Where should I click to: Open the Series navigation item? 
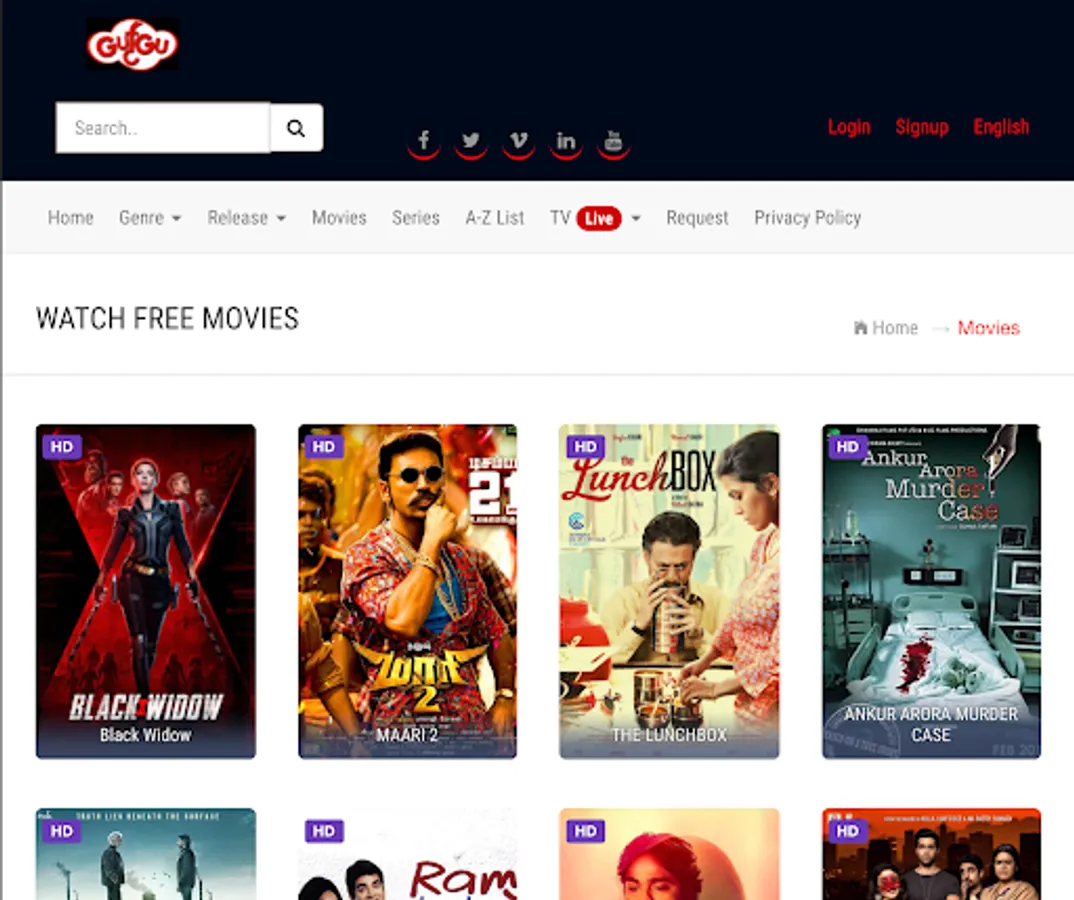click(x=416, y=218)
